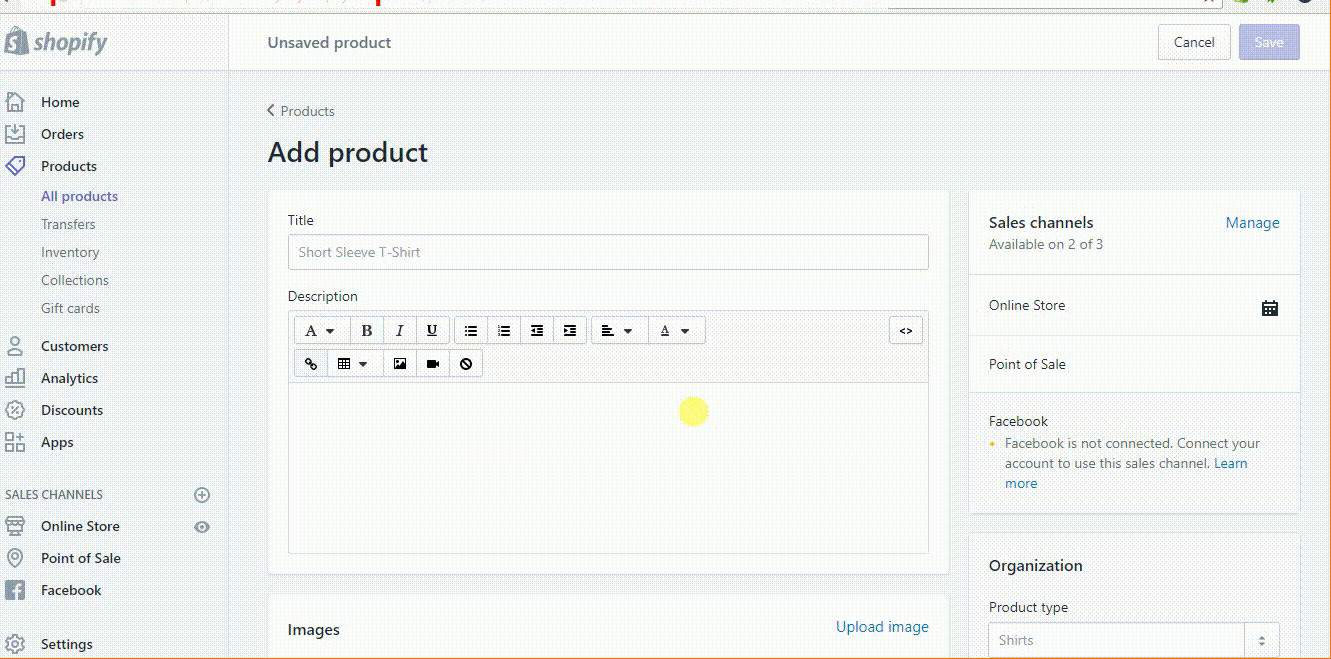Apply underline formatting
Screen dimensions: 1331x659
(431, 330)
